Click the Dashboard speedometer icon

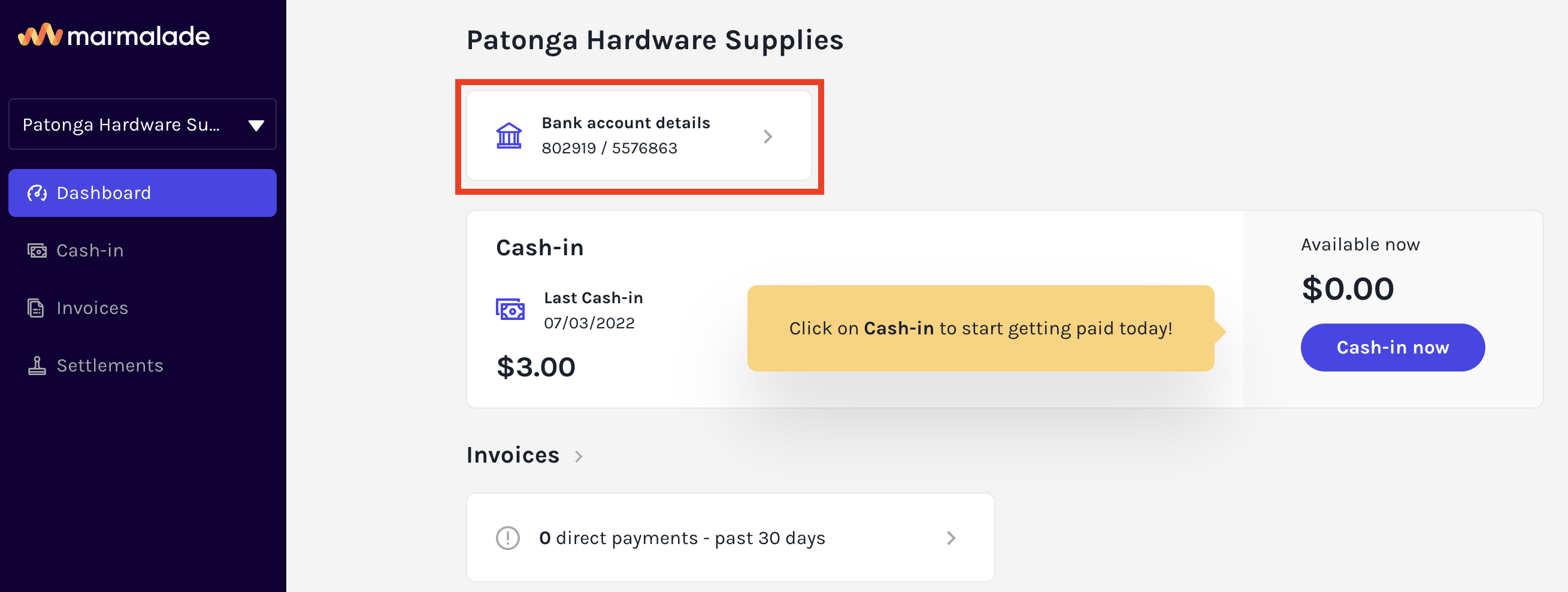(37, 193)
